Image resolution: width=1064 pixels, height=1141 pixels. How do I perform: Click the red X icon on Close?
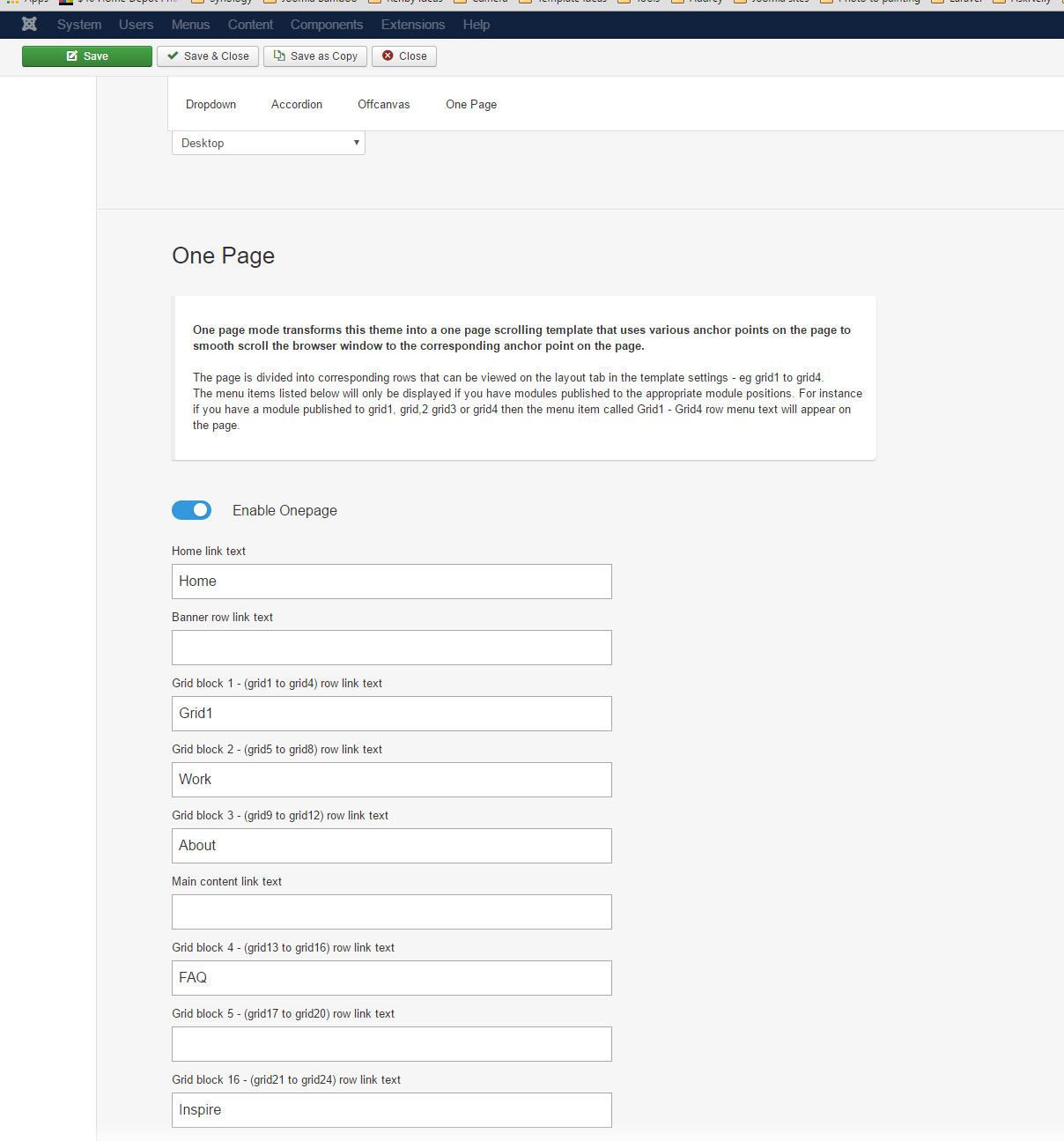tap(388, 56)
